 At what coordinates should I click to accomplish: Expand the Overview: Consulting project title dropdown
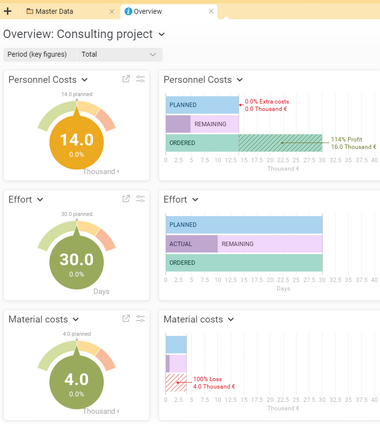(162, 34)
